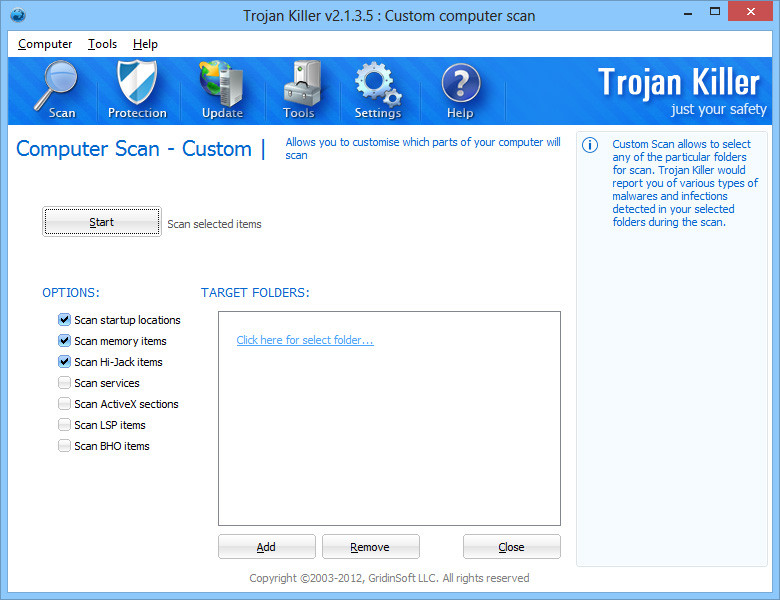The height and width of the screenshot is (600, 780).
Task: Click the copyright GridinSoft LLC text
Action: [389, 578]
